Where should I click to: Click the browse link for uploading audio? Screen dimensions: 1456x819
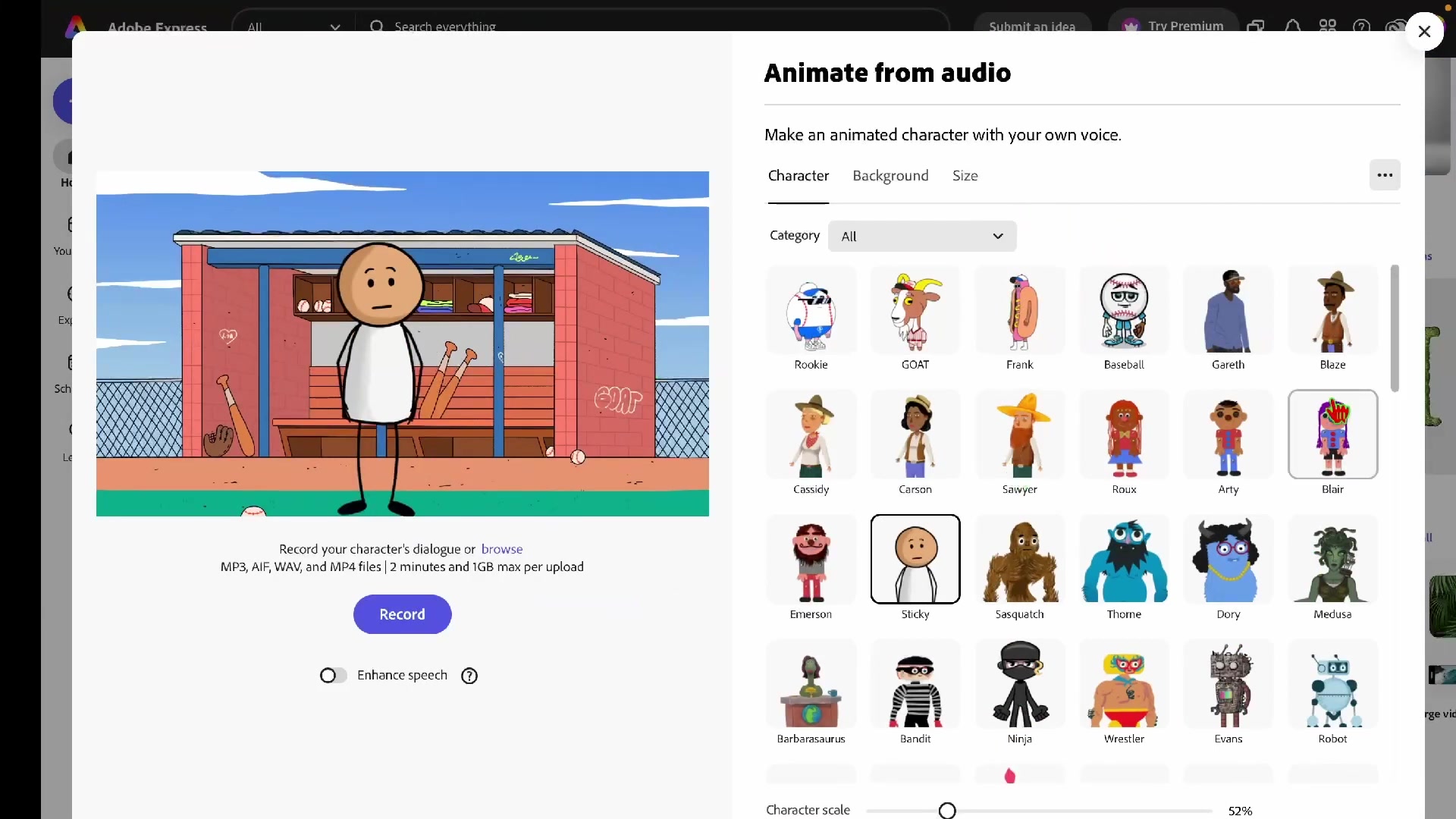(502, 548)
